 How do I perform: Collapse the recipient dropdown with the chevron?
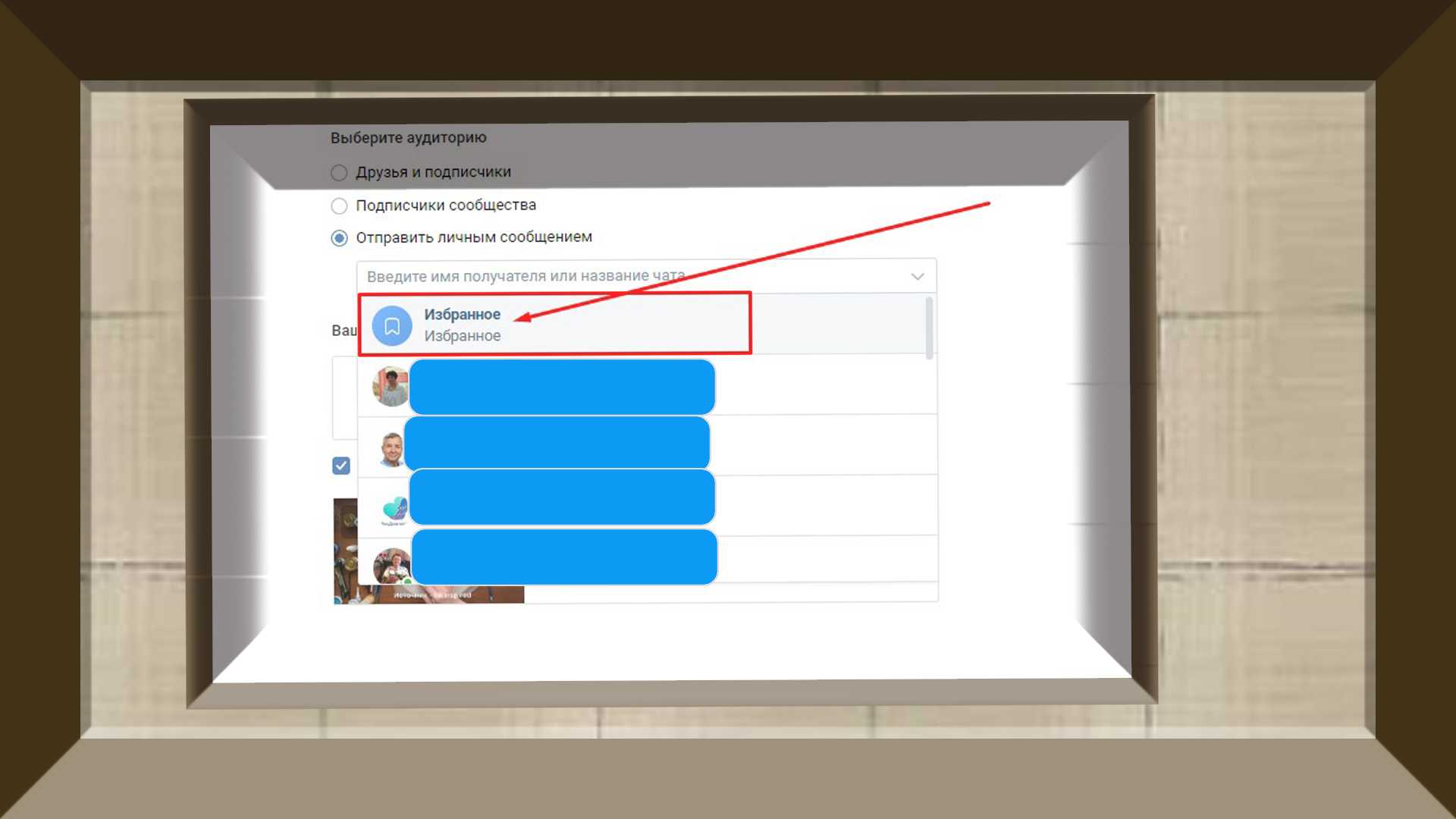(x=917, y=277)
